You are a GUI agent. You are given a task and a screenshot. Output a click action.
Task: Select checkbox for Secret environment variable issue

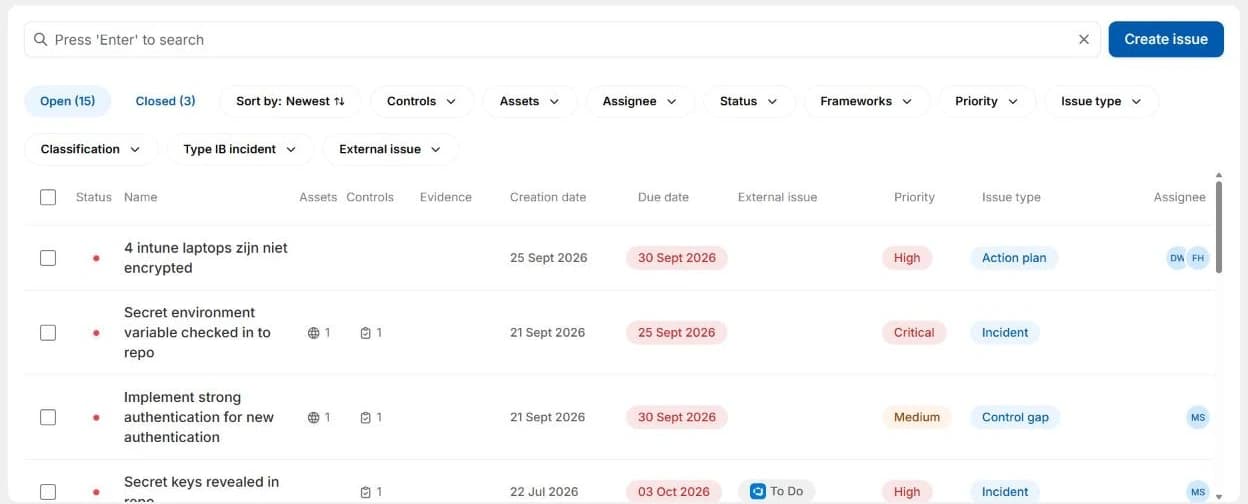coord(48,333)
